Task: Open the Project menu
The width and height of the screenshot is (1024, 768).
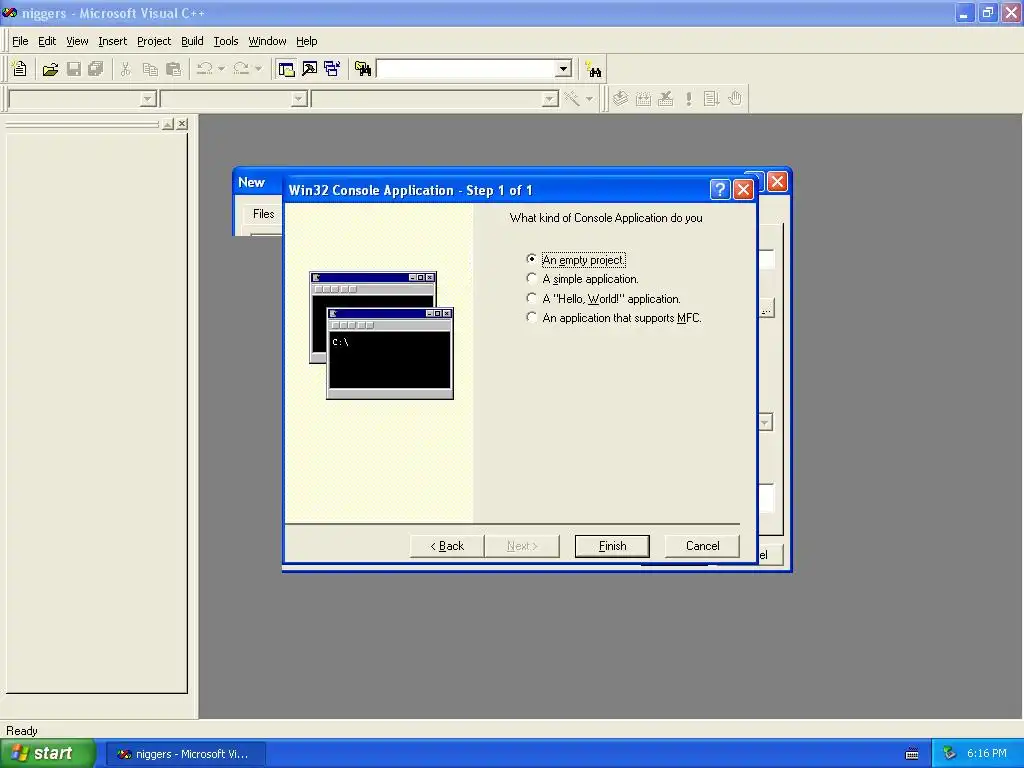Action: 154,41
